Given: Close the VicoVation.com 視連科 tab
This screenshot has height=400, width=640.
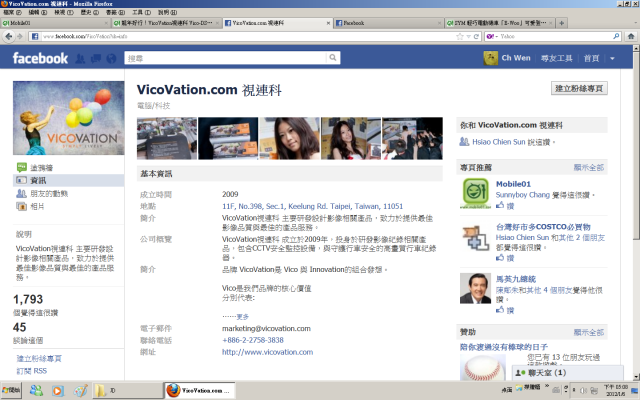Looking at the screenshot, I should [328, 23].
